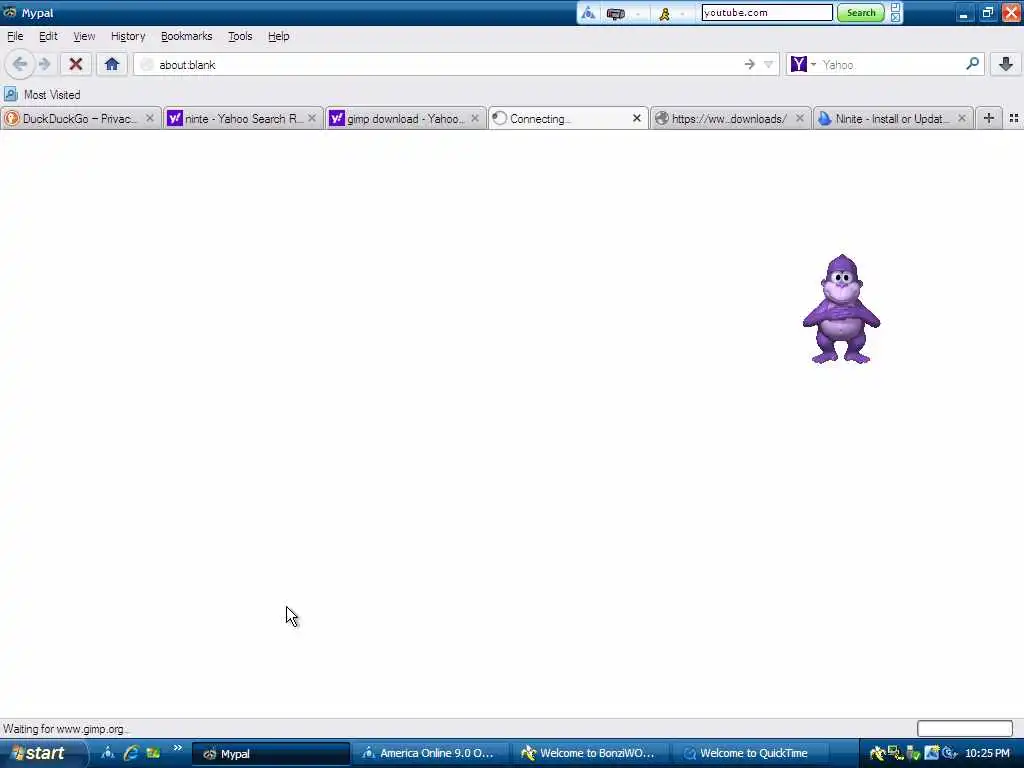Click the small restore icon beside Search
Image resolution: width=1024 pixels, height=768 pixels.
point(895,7)
